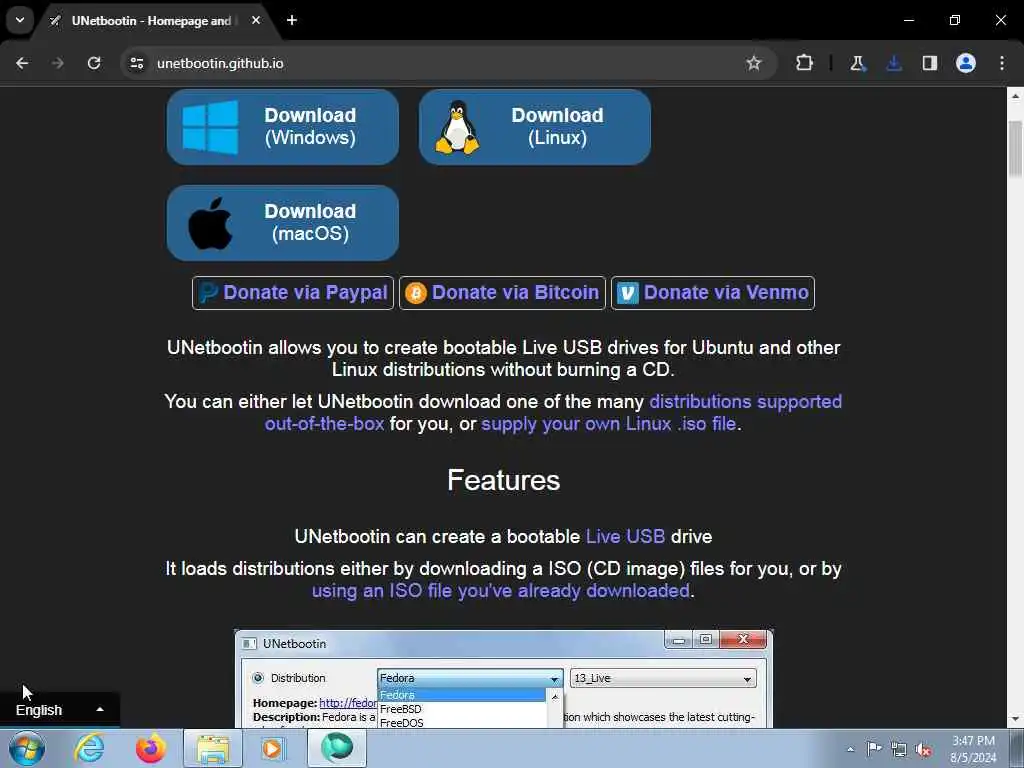
Task: Show hidden system tray icons
Action: point(850,749)
